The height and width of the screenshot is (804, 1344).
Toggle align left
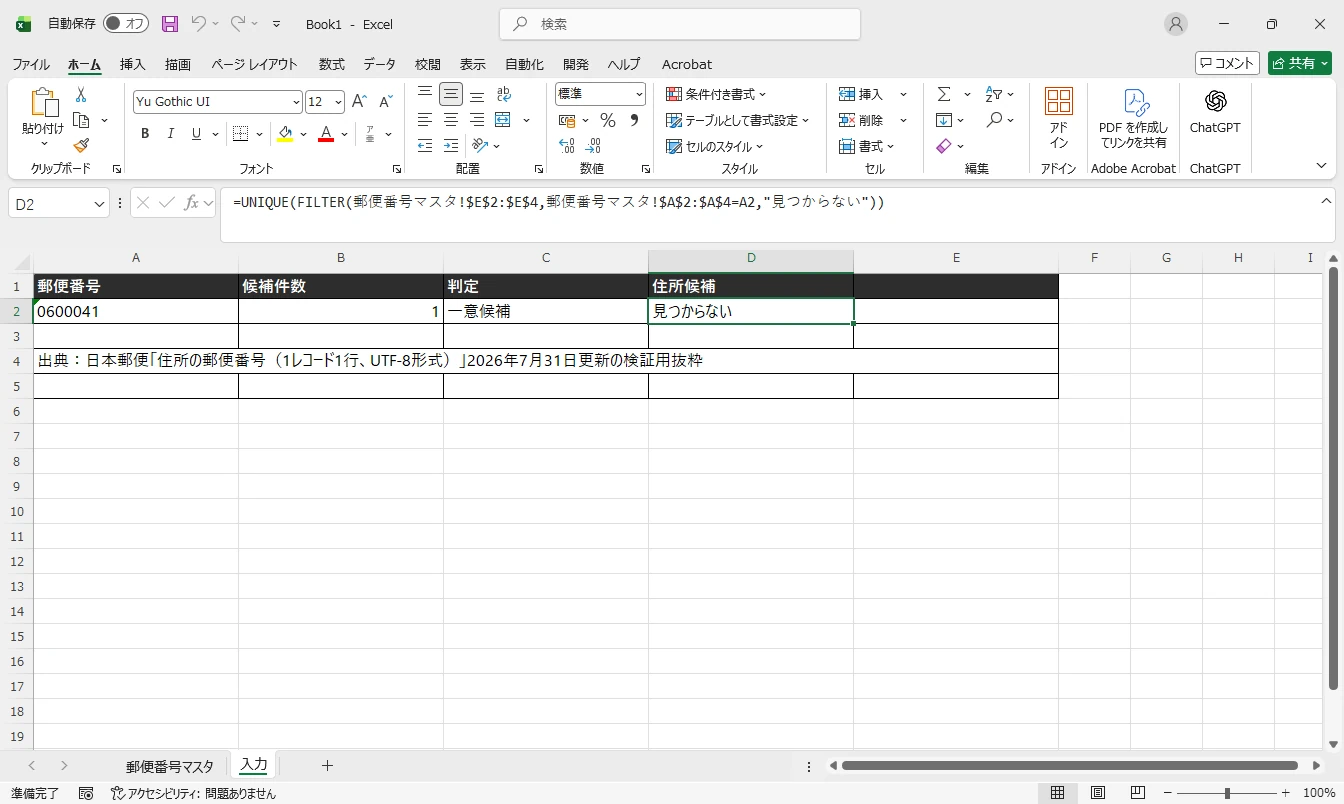(x=425, y=120)
